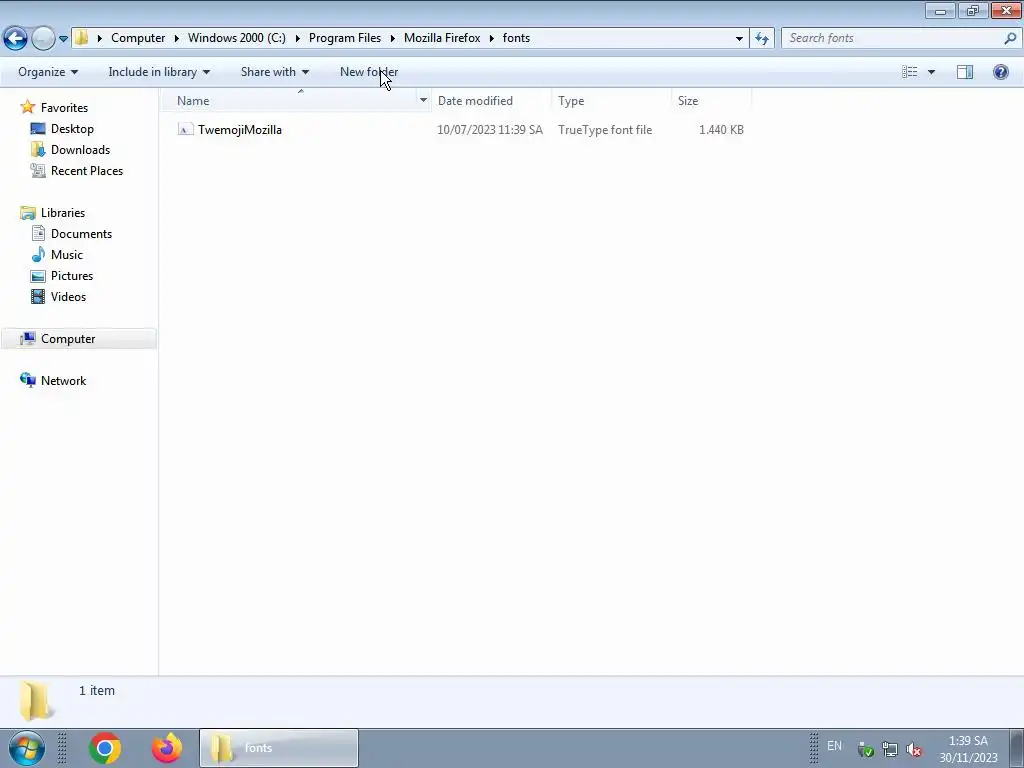
Task: Select the Program Files breadcrumb
Action: coord(345,38)
